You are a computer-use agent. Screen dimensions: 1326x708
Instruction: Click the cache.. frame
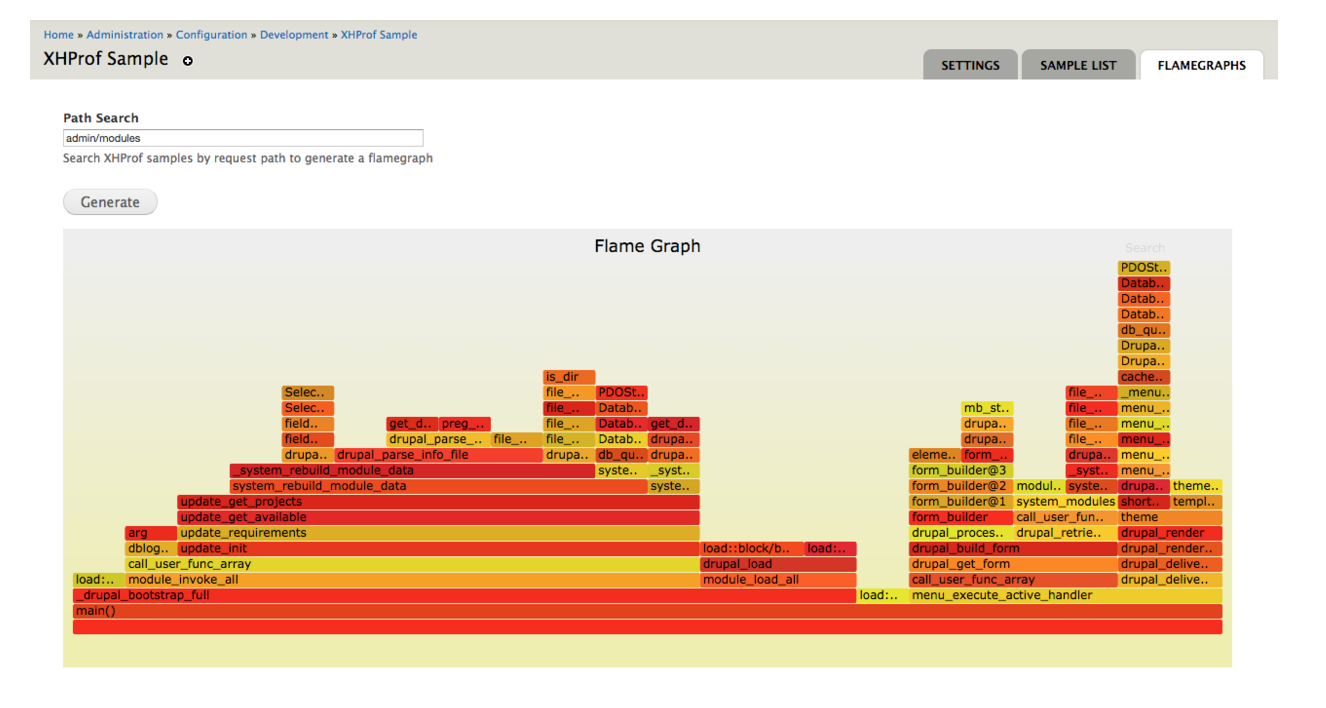(1144, 377)
